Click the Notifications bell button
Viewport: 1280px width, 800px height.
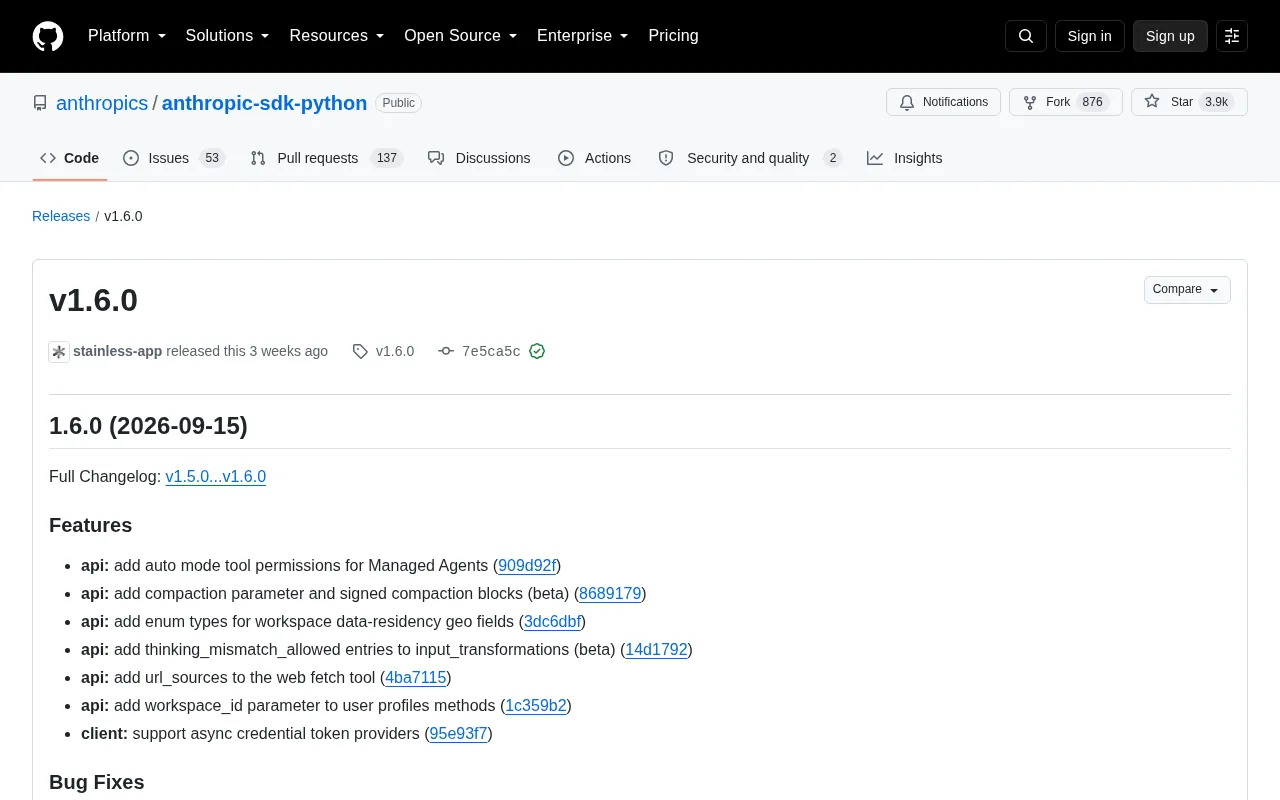point(944,102)
